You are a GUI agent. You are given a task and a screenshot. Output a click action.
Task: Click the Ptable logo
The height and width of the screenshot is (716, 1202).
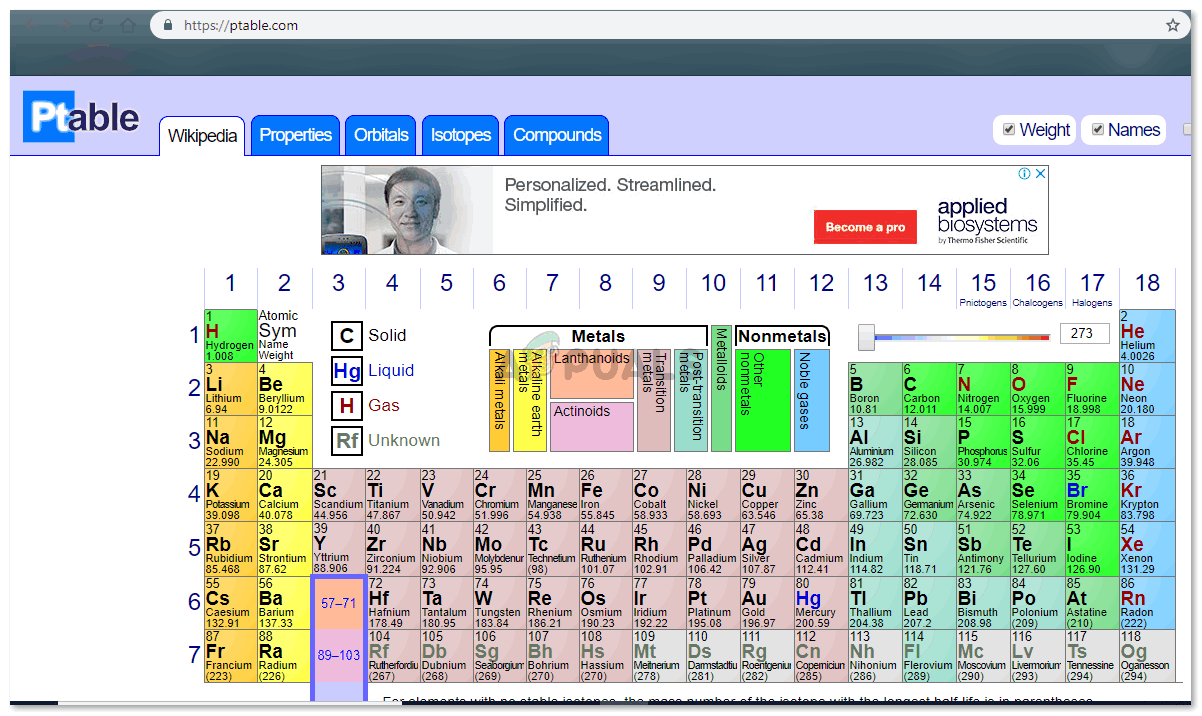point(81,118)
